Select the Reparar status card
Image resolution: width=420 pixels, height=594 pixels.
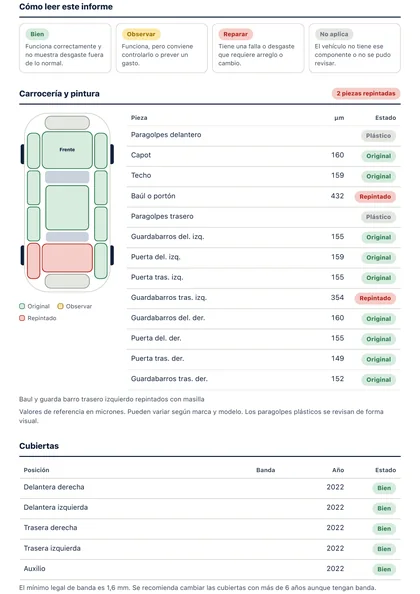coord(258,48)
